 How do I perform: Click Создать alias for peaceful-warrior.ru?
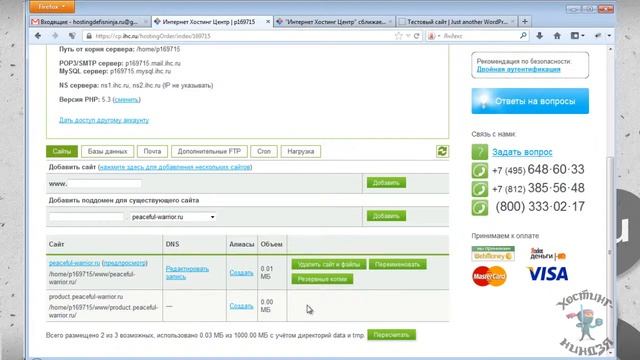(x=241, y=273)
